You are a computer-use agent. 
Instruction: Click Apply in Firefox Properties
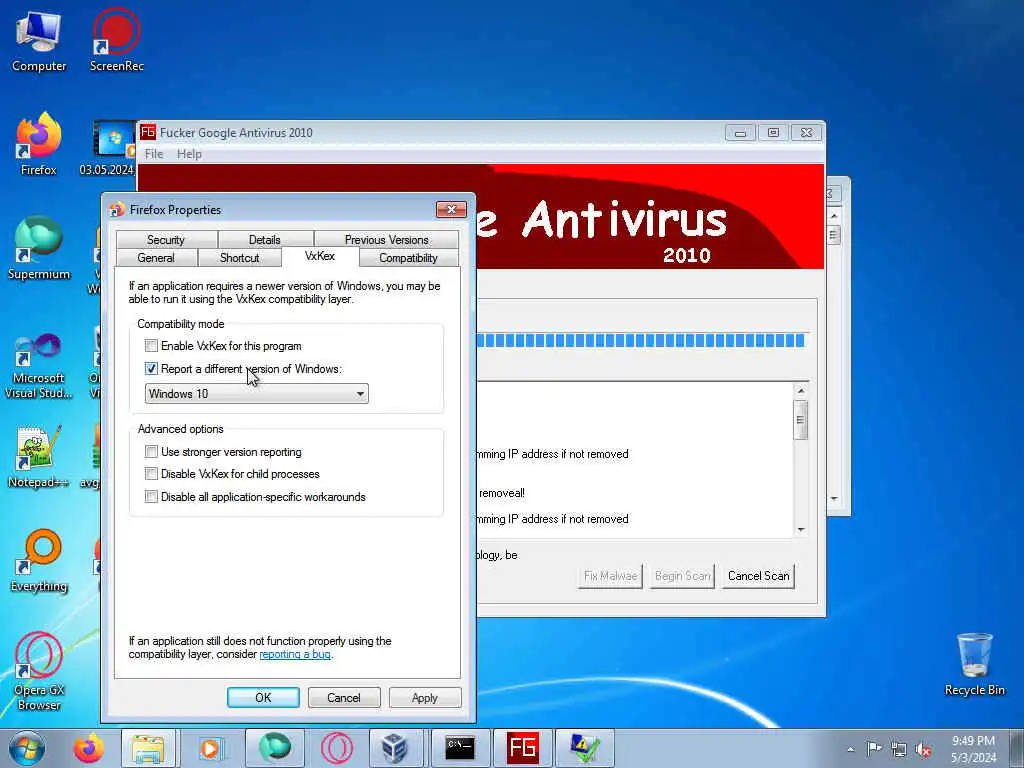pos(424,697)
